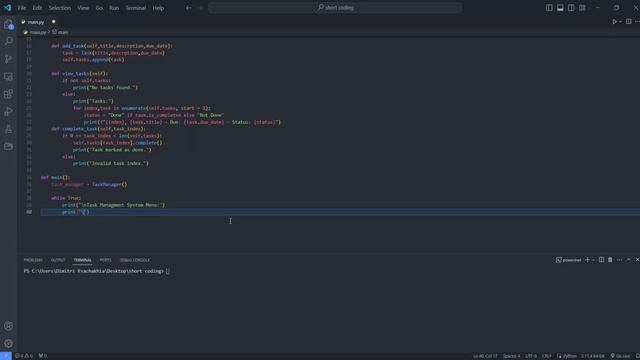Show notifications bell in status bar

click(x=637, y=356)
